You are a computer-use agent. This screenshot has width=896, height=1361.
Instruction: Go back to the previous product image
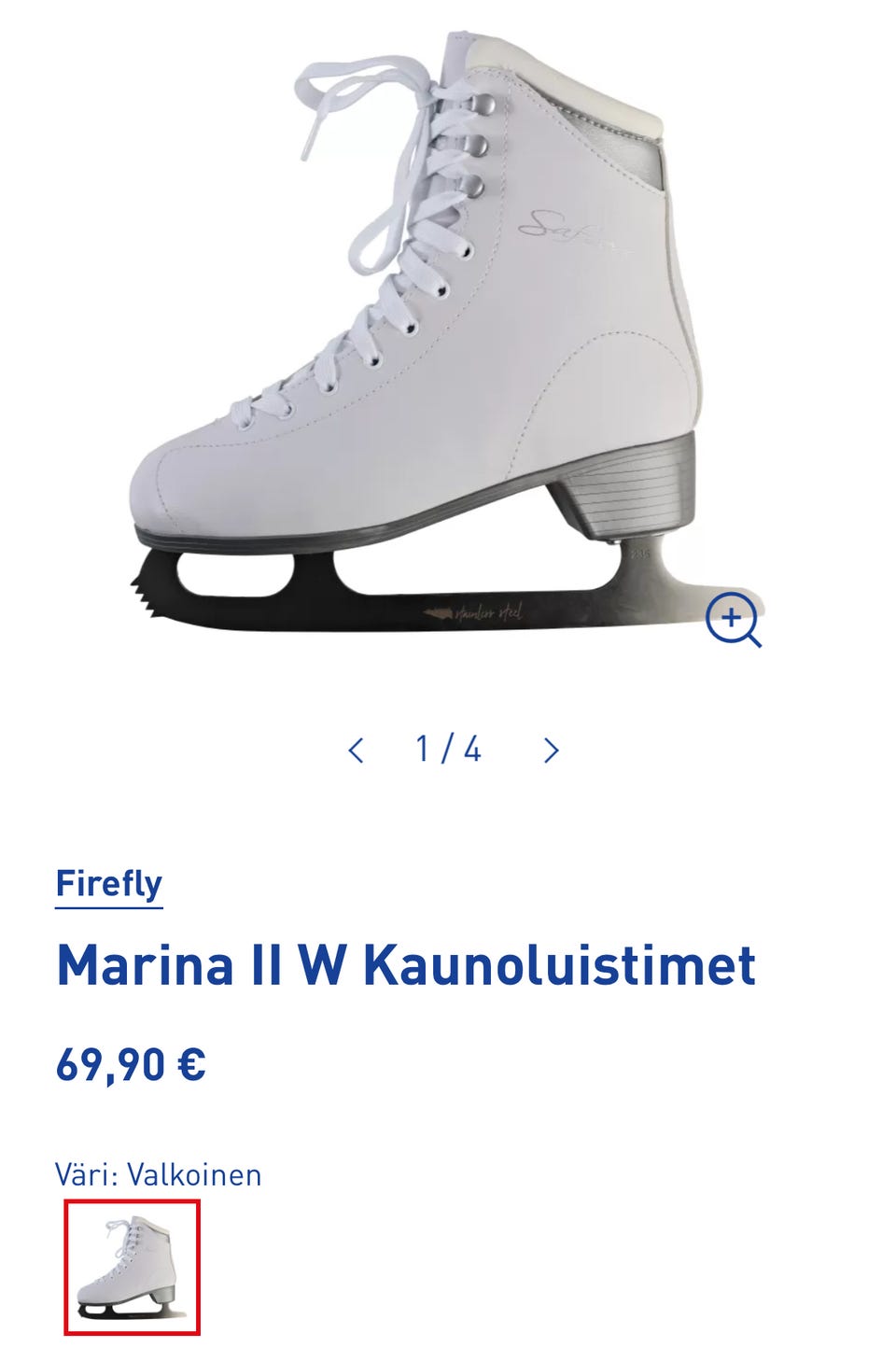point(356,751)
